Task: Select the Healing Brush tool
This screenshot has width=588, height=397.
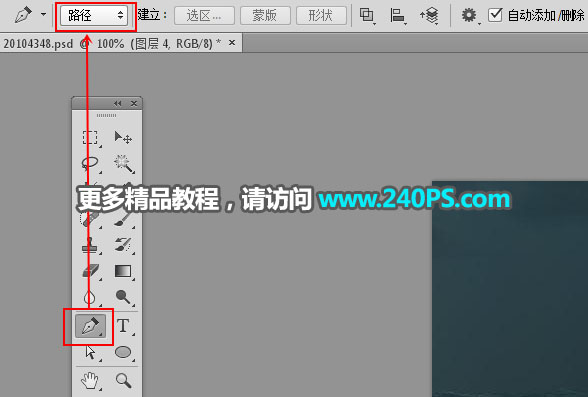Action: coord(89,219)
